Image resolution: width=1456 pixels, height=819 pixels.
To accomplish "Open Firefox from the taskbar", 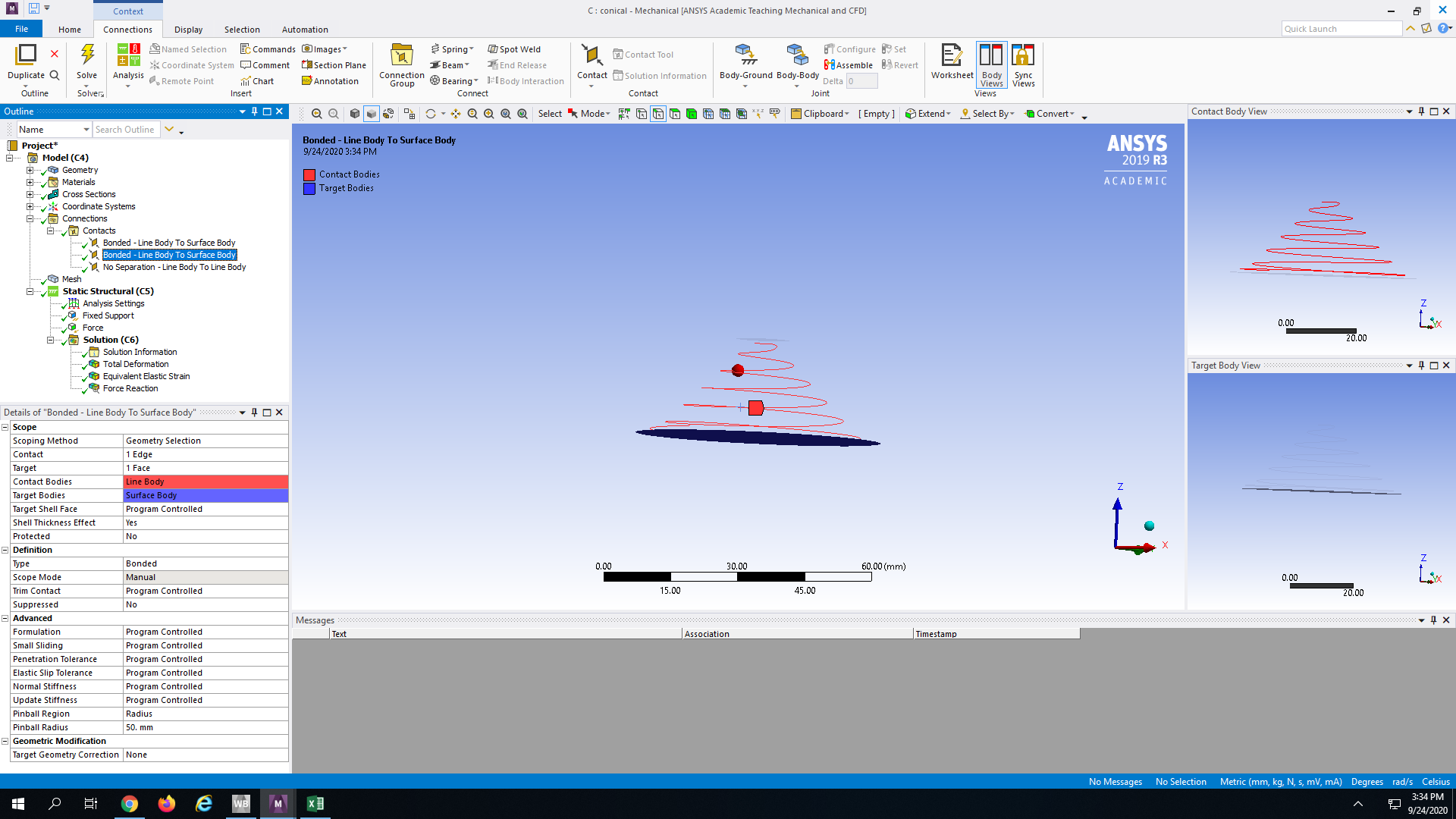I will [x=167, y=804].
